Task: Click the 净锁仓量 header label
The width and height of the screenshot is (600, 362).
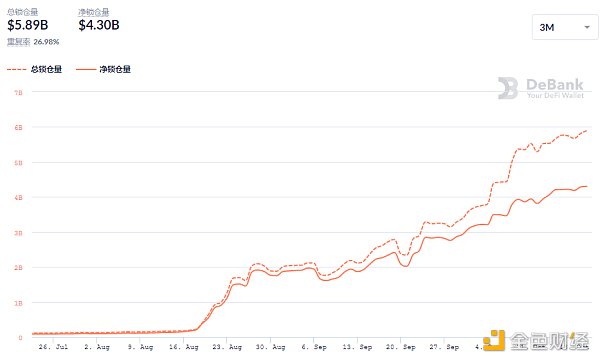Action: pos(93,12)
